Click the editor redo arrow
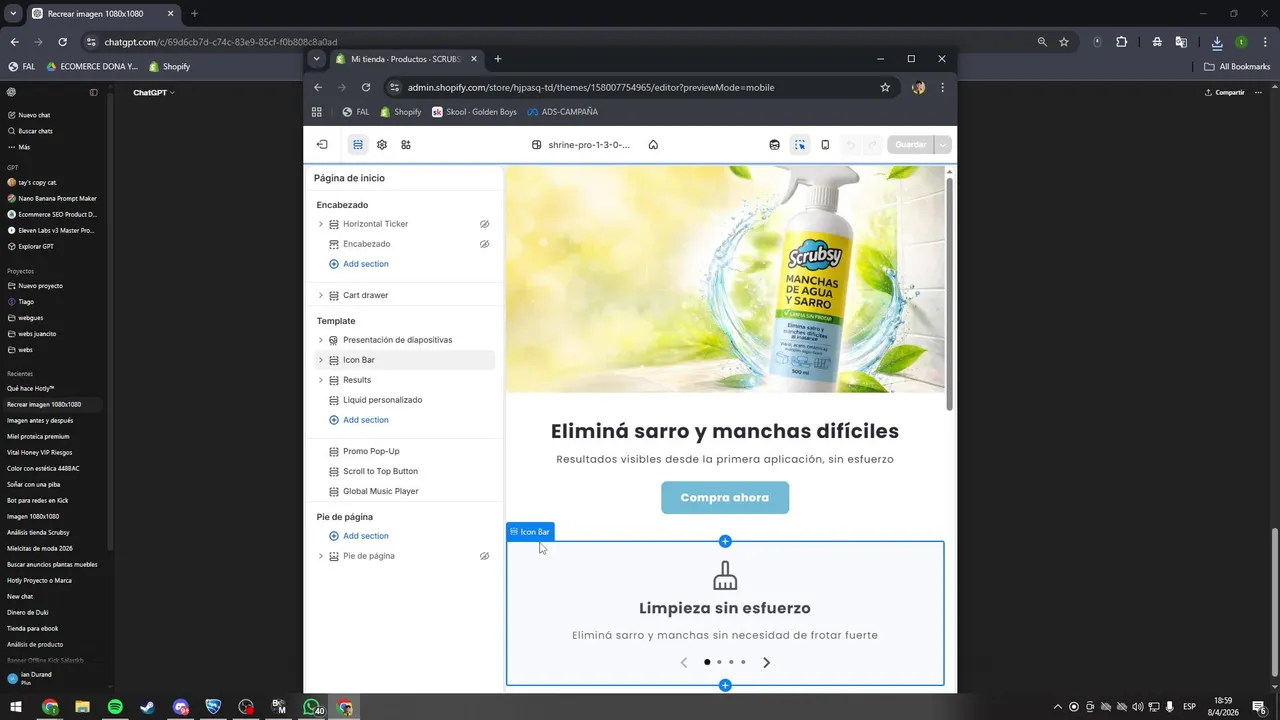Screen dimensions: 1280x720 tap(872, 145)
